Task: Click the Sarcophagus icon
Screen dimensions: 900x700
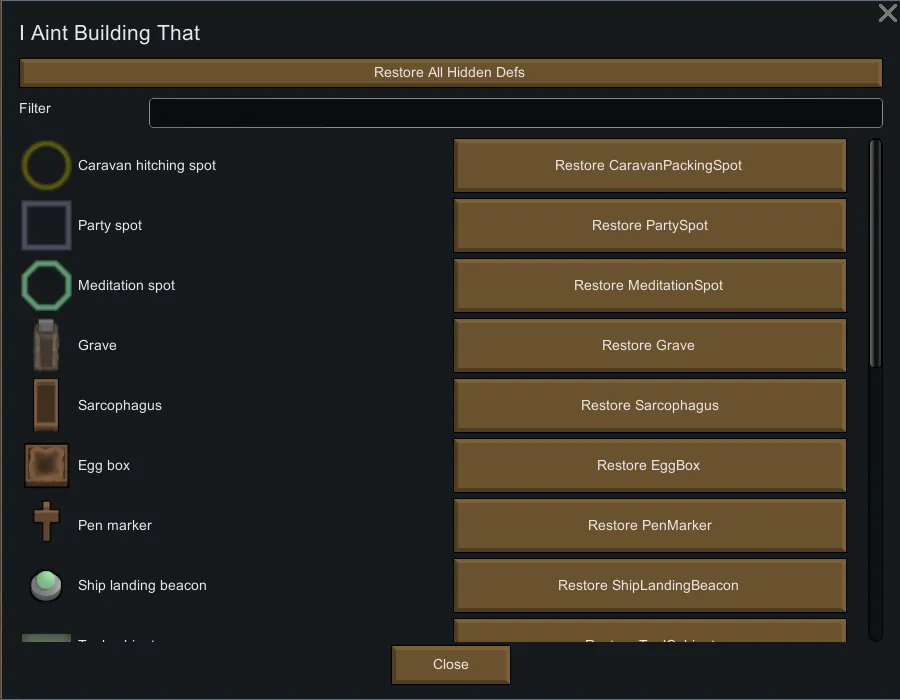Action: click(46, 406)
